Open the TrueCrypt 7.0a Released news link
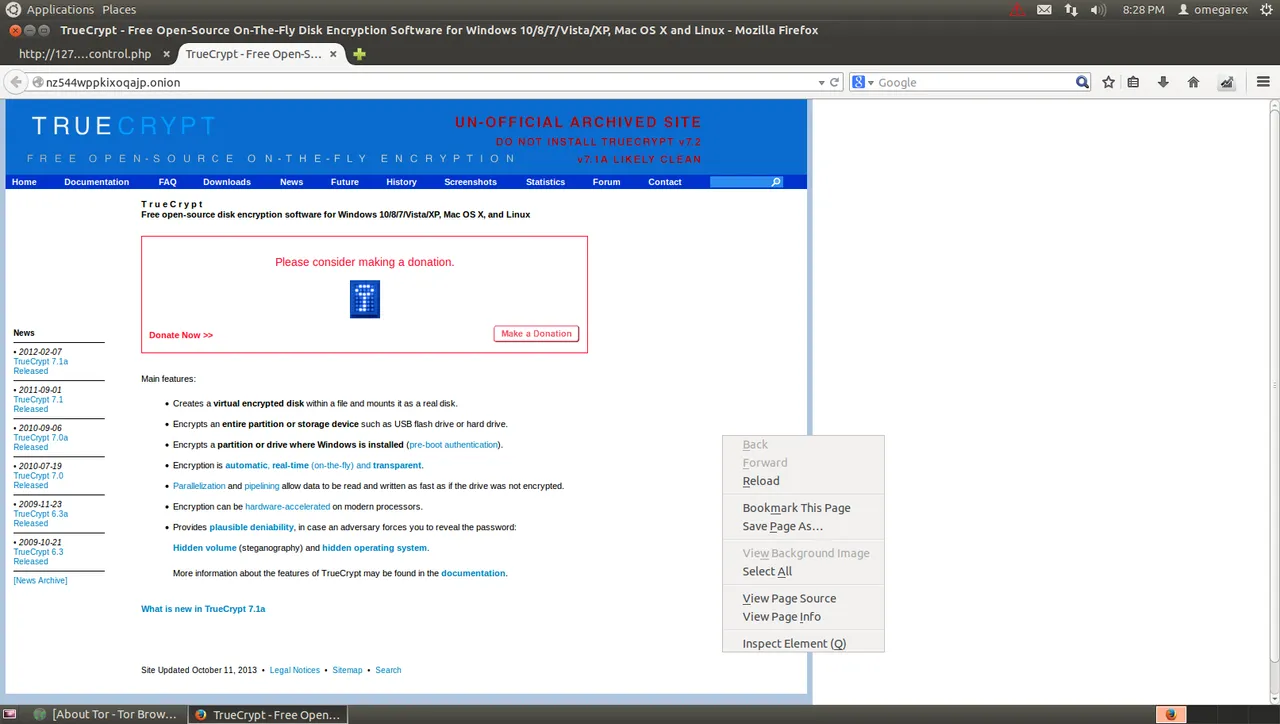 pos(41,442)
